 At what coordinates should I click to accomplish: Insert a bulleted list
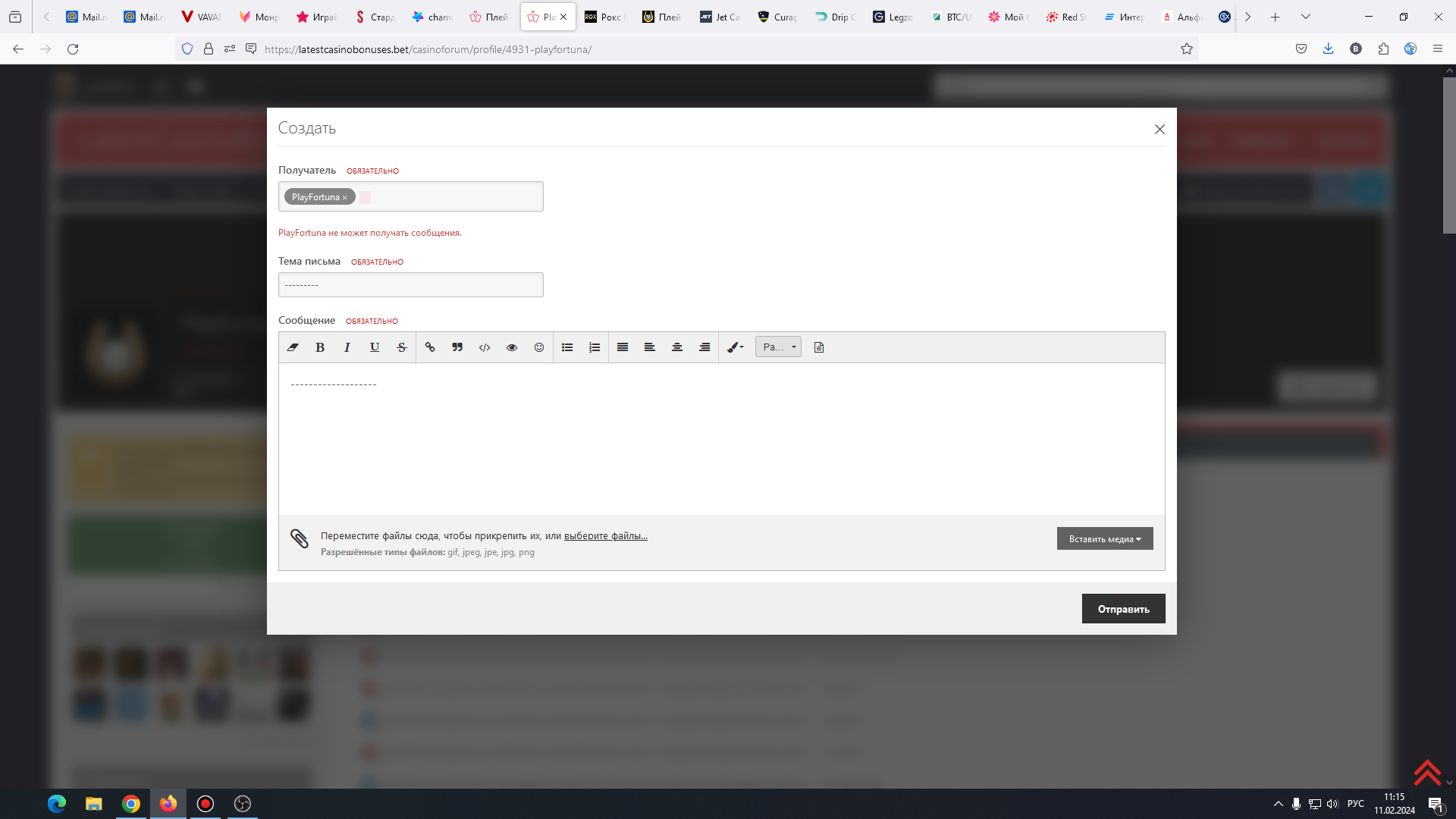point(567,347)
